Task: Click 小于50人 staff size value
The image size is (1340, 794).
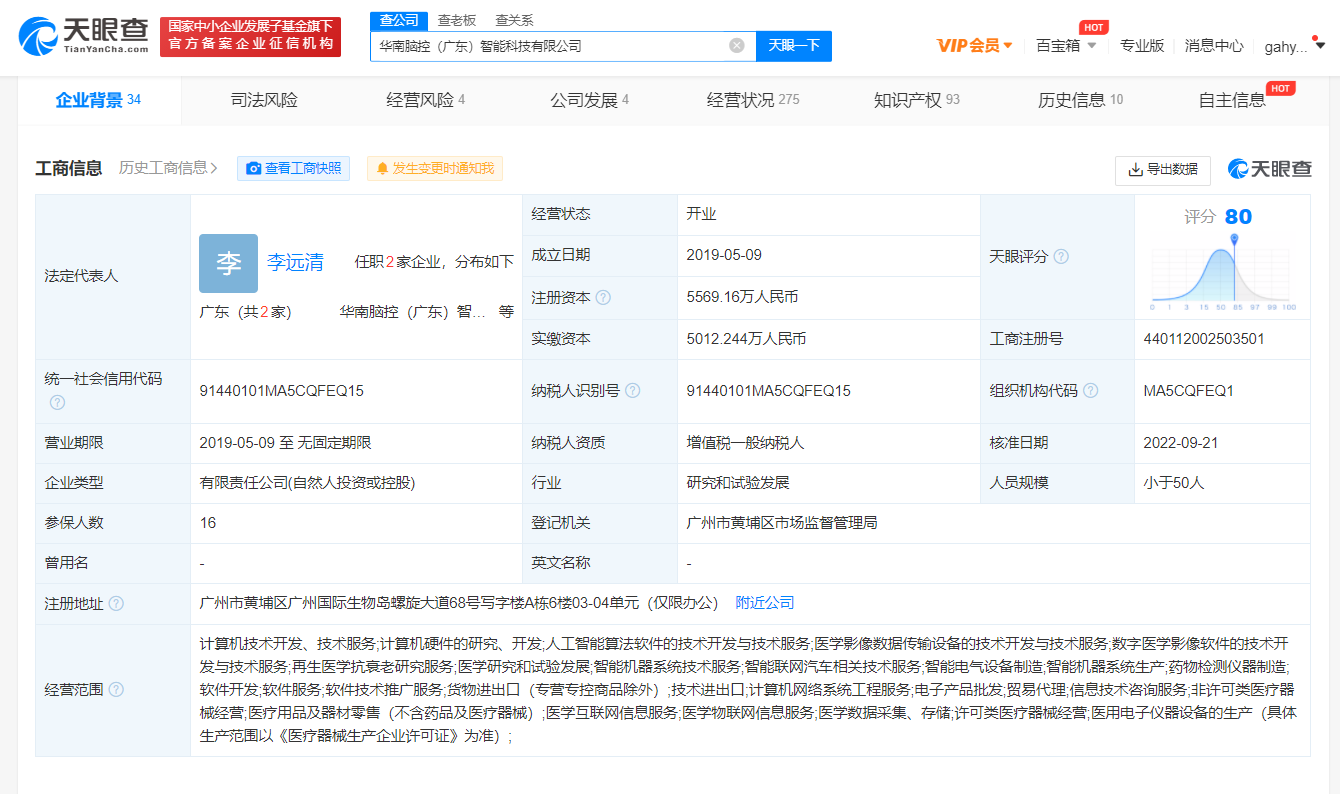Action: (x=1174, y=482)
